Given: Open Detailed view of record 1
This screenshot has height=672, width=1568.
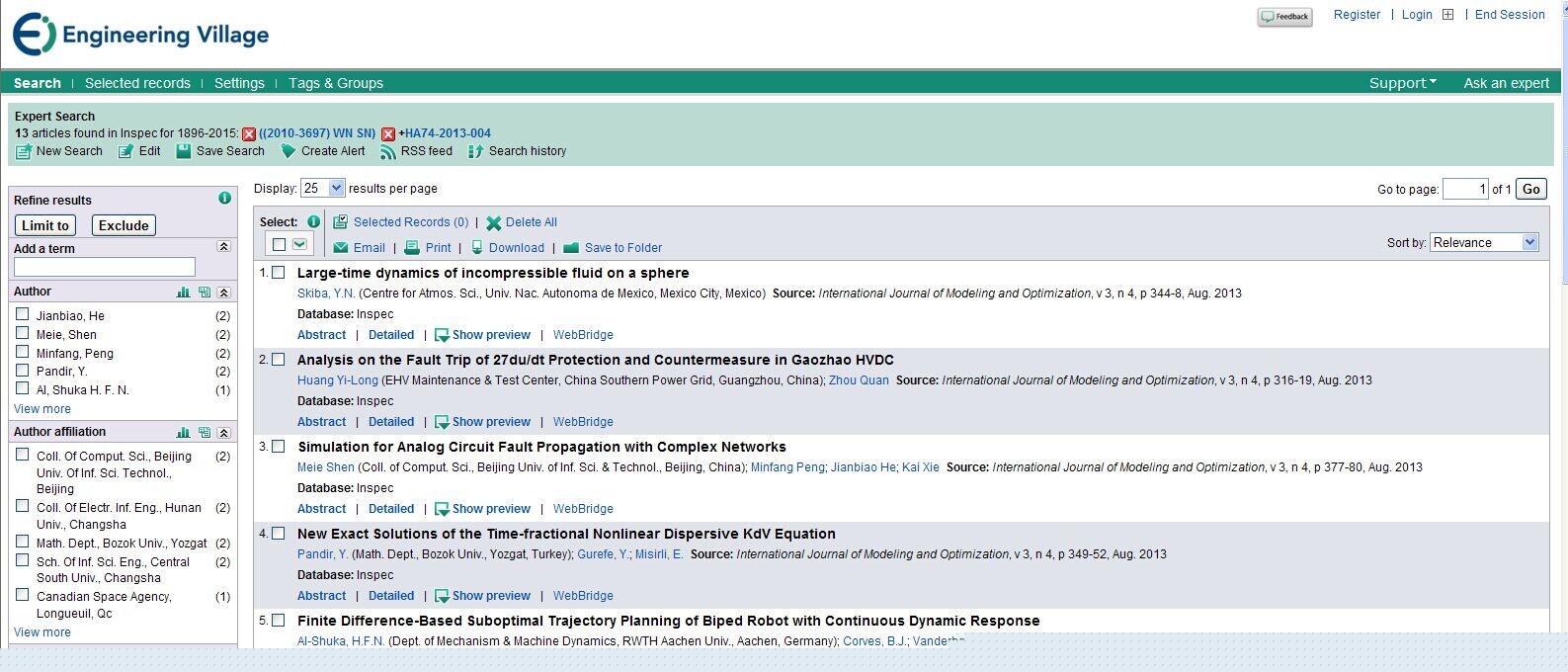Looking at the screenshot, I should [x=391, y=335].
